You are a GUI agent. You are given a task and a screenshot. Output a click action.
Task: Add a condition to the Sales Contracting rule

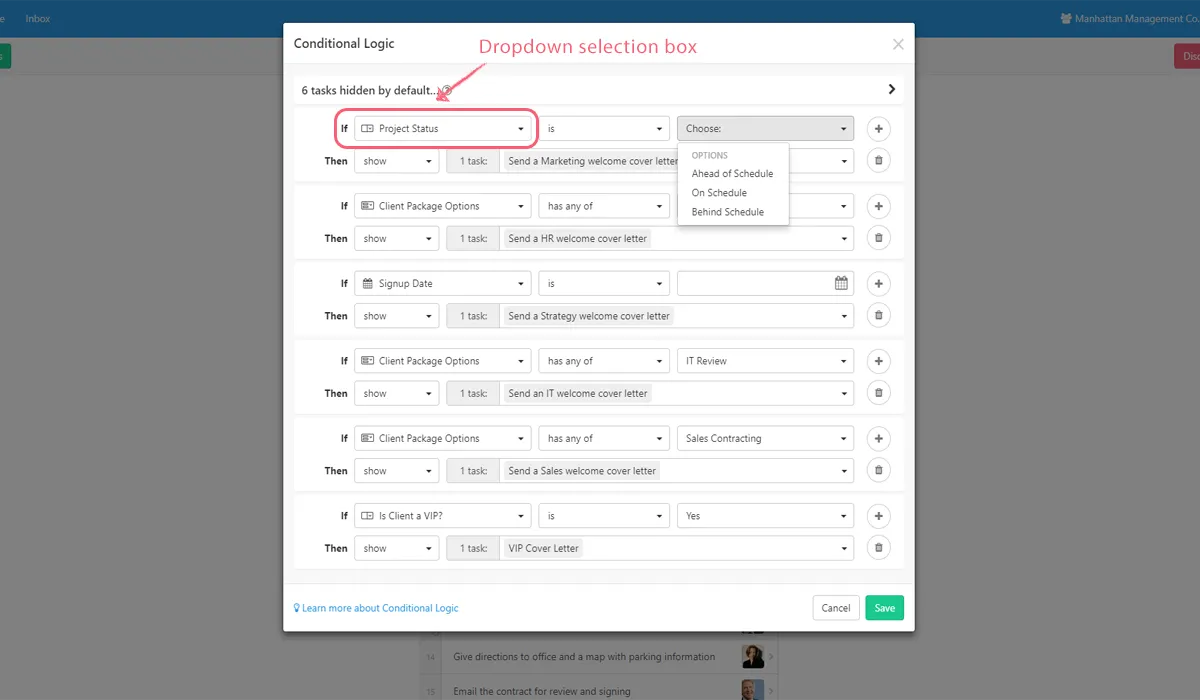tap(878, 438)
